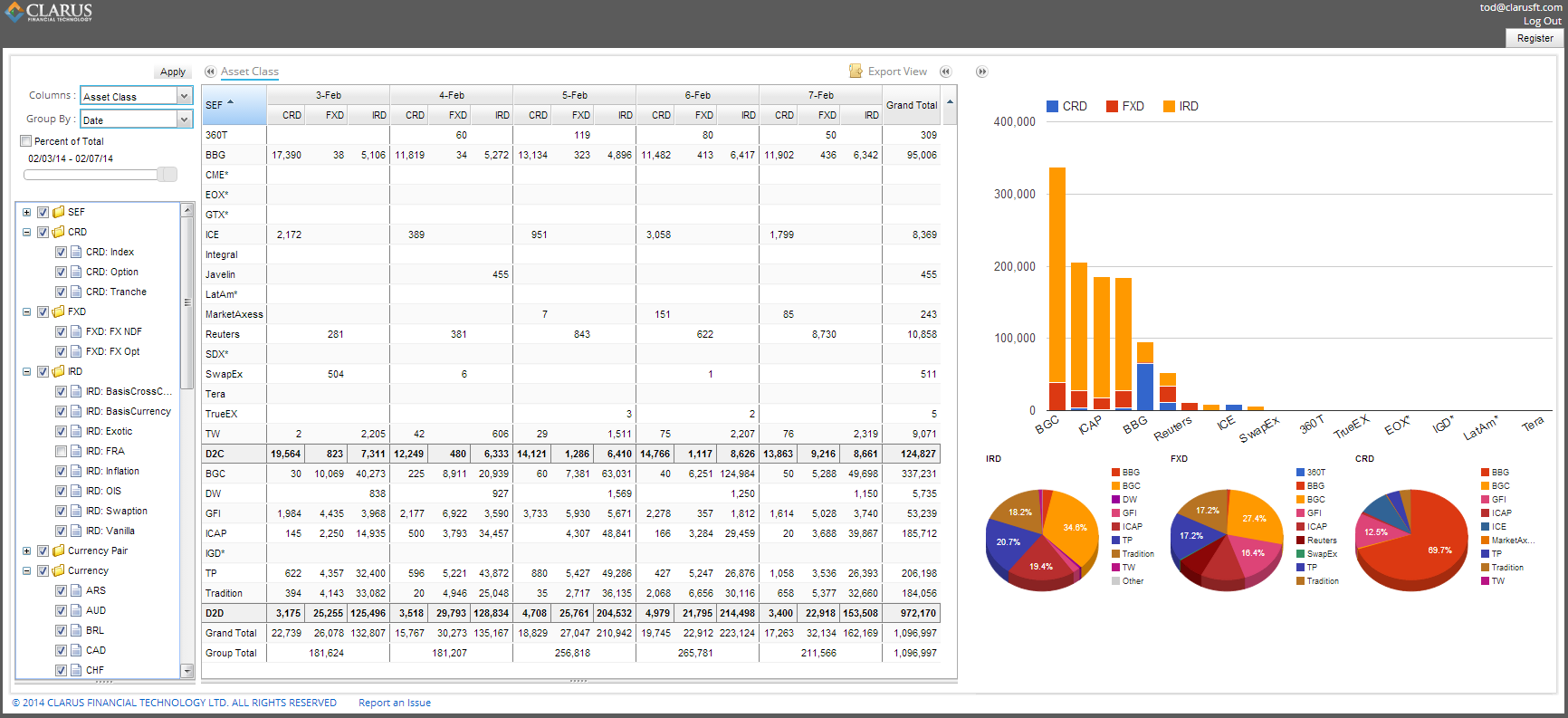1568x718 pixels.
Task: Expand the SEF tree node
Action: pyautogui.click(x=26, y=212)
